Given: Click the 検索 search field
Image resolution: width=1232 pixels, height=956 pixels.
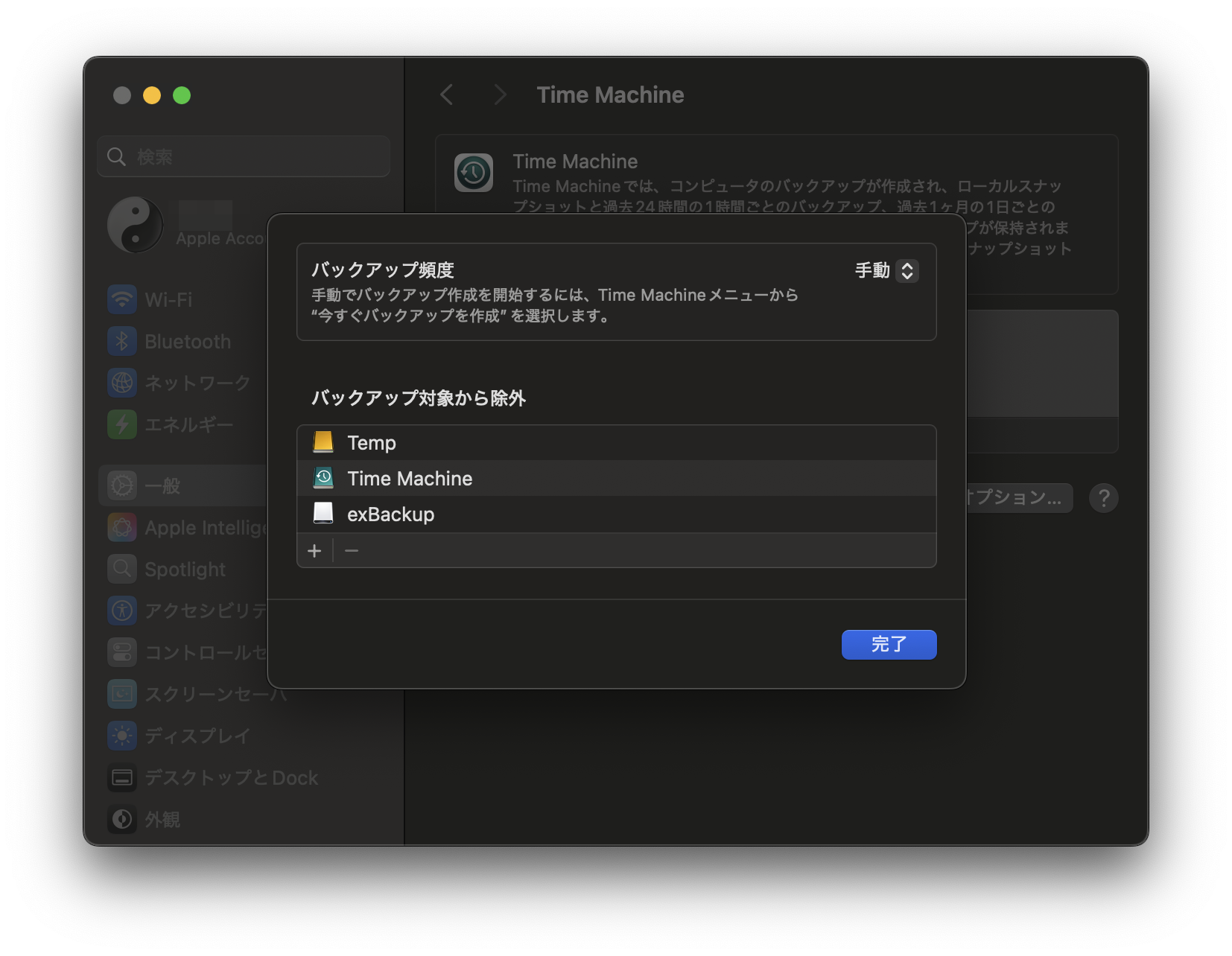Looking at the screenshot, I should pos(253,157).
